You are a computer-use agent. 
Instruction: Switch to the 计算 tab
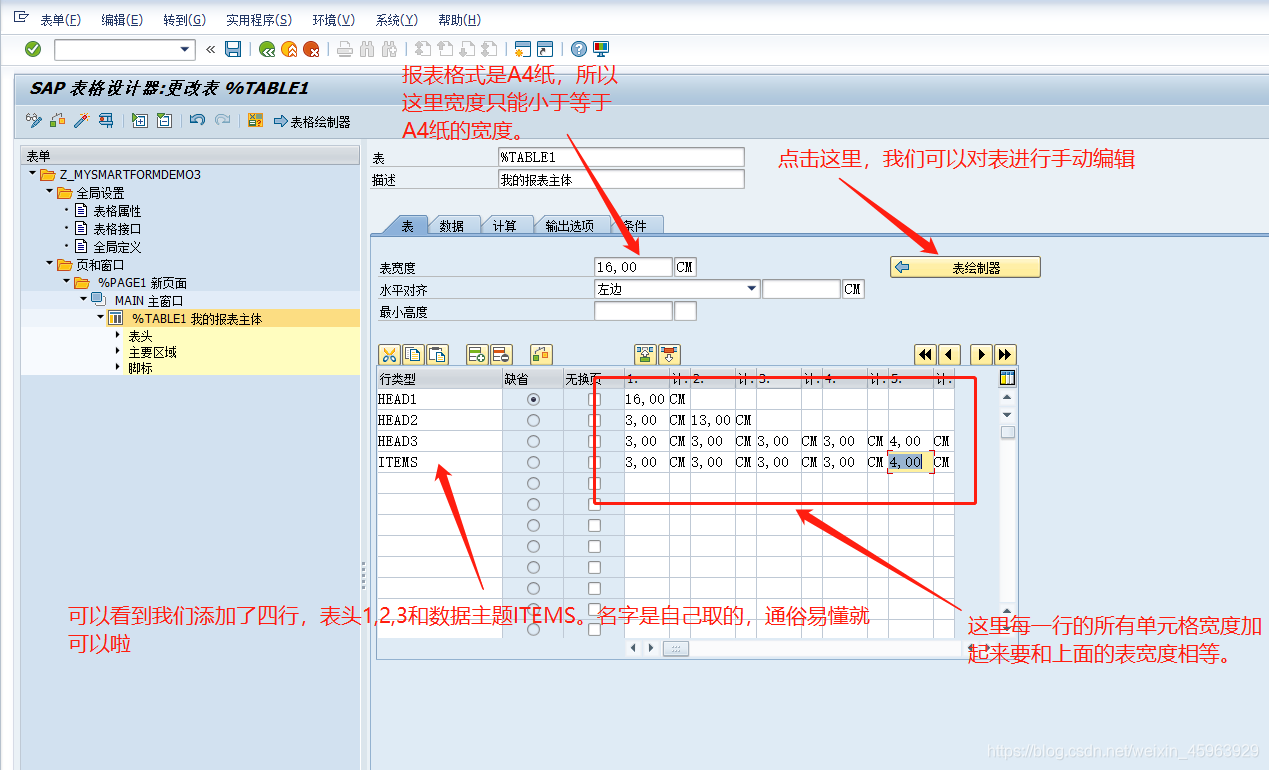[505, 226]
